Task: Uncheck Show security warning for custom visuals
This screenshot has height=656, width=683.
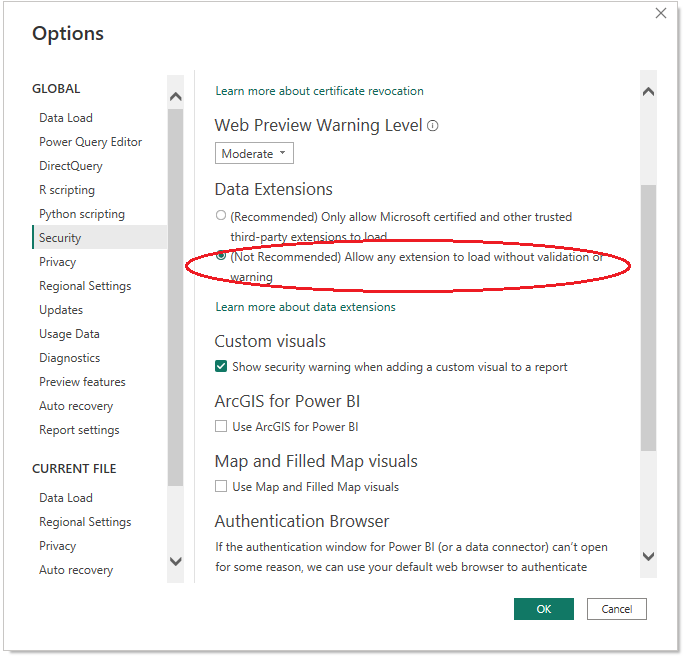Action: 221,367
